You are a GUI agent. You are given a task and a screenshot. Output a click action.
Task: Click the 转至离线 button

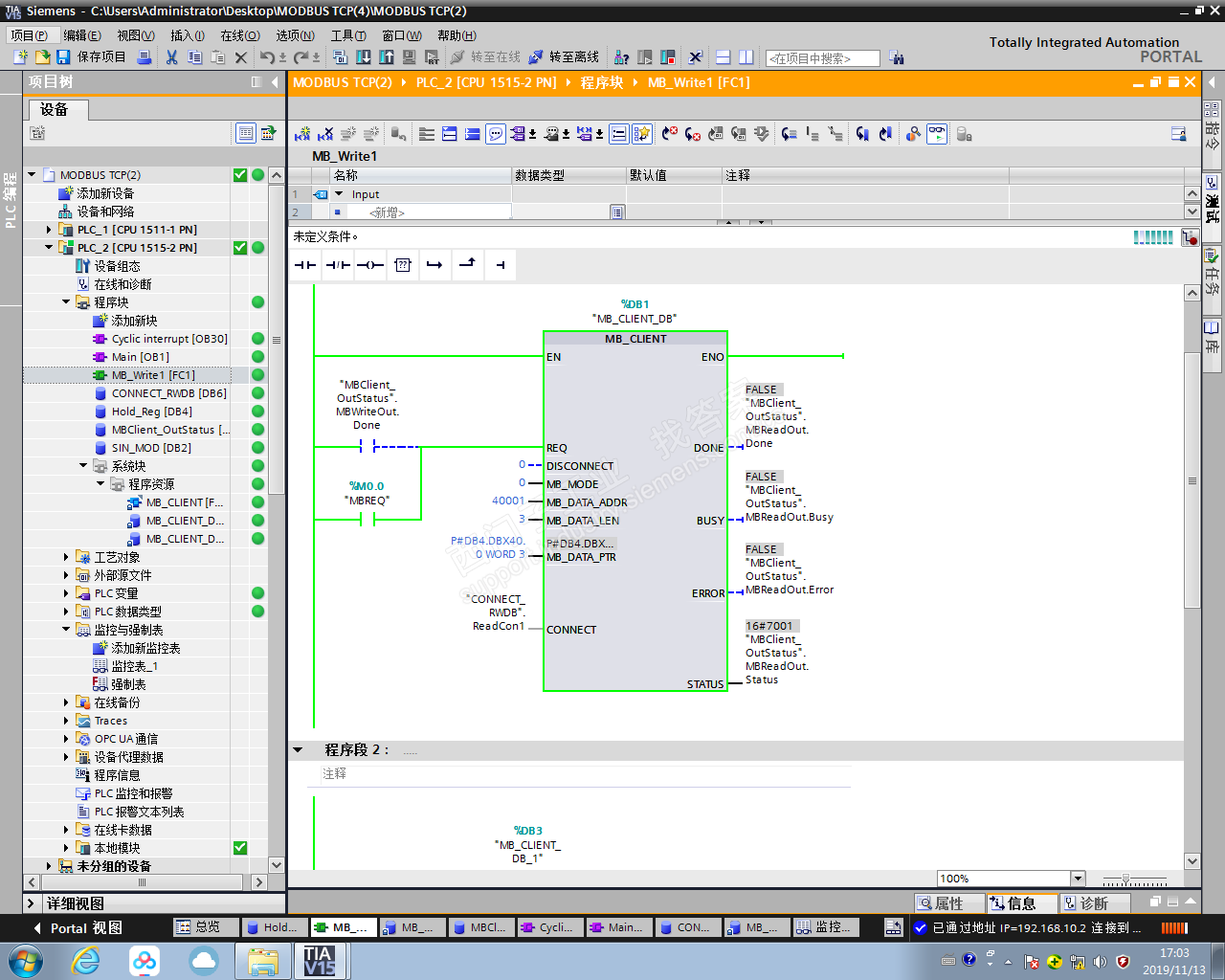pos(564,57)
